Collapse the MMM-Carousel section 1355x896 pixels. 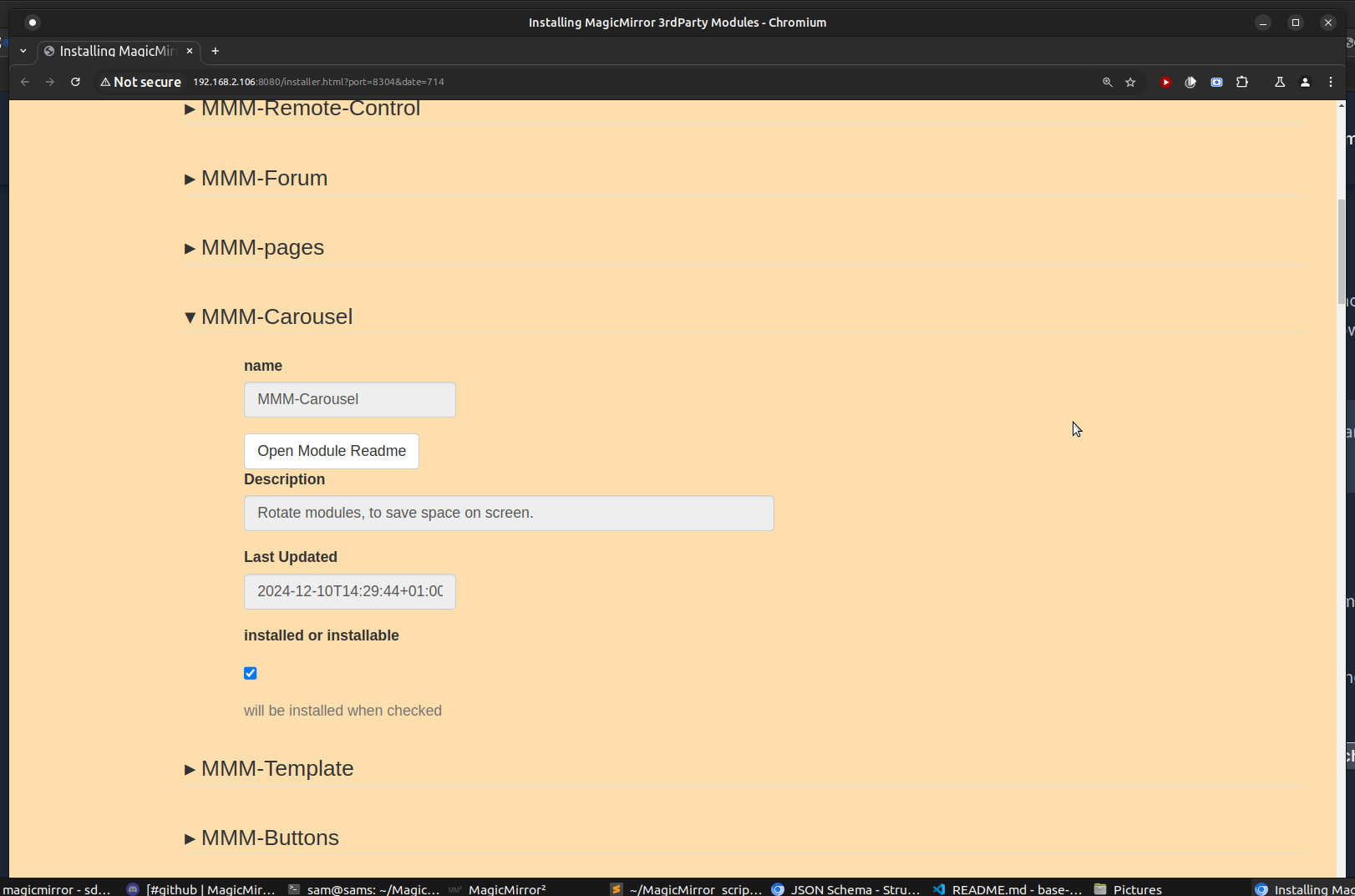[268, 316]
